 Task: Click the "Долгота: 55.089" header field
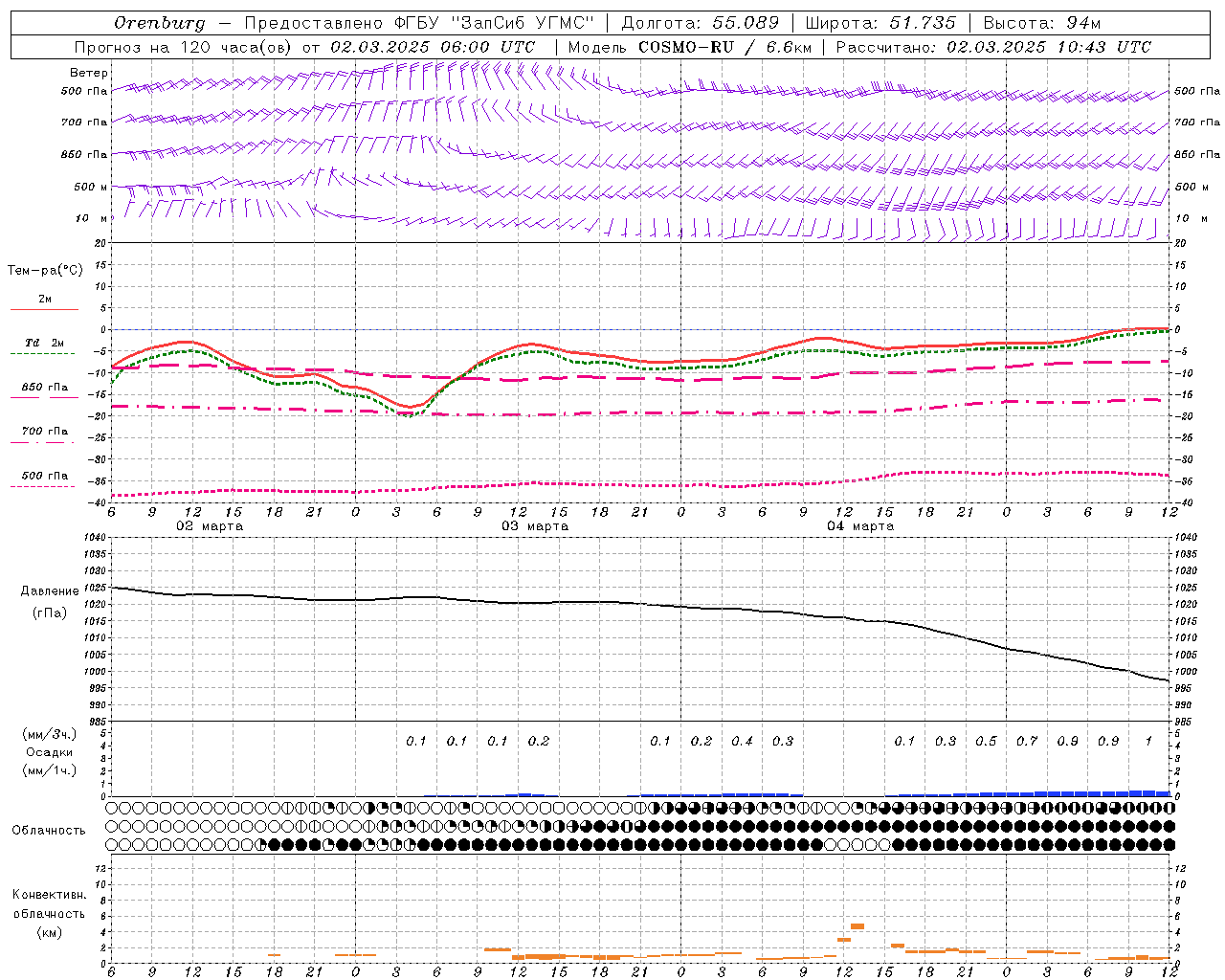click(700, 23)
